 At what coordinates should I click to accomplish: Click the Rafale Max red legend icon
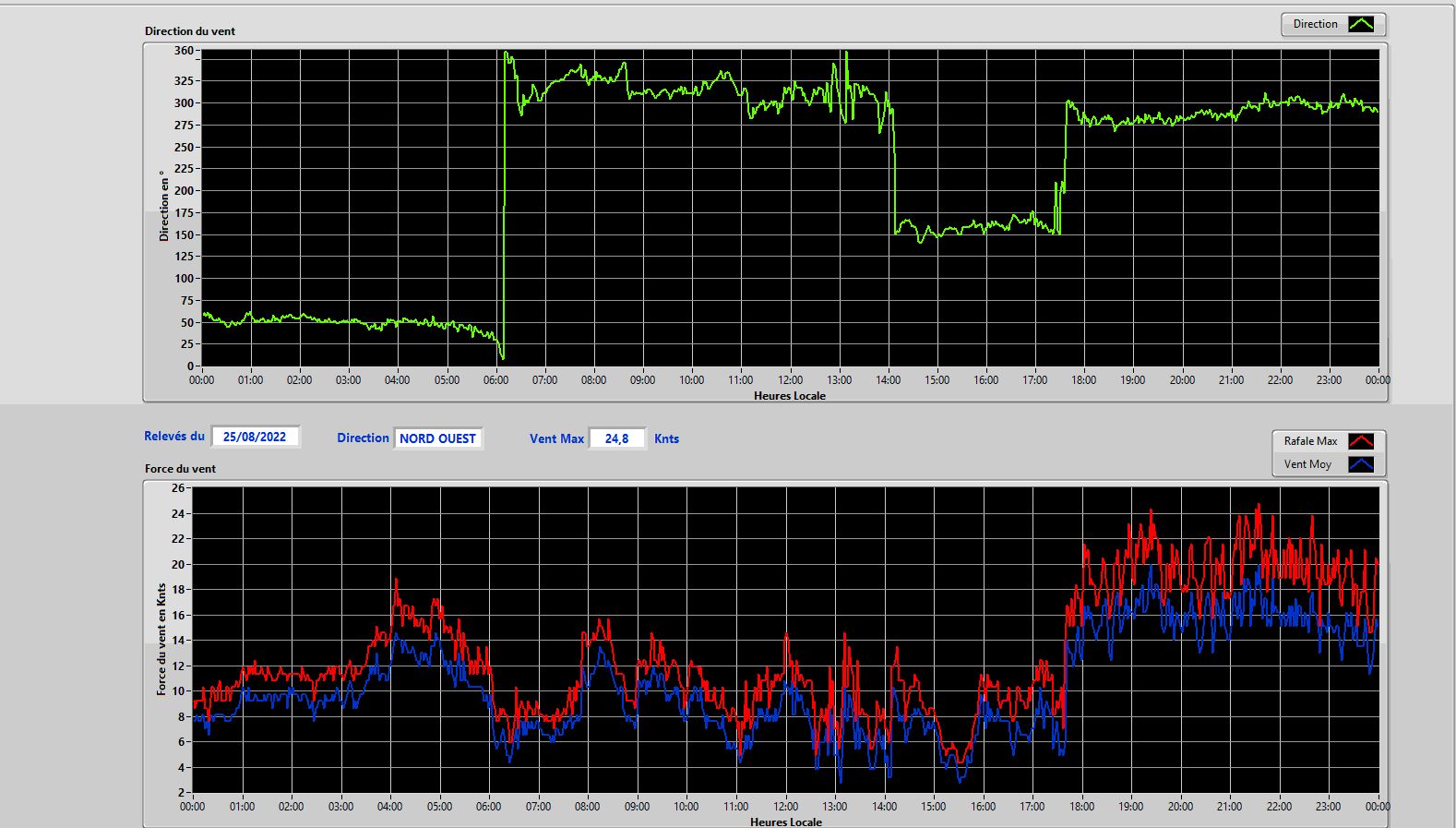[x=1361, y=441]
